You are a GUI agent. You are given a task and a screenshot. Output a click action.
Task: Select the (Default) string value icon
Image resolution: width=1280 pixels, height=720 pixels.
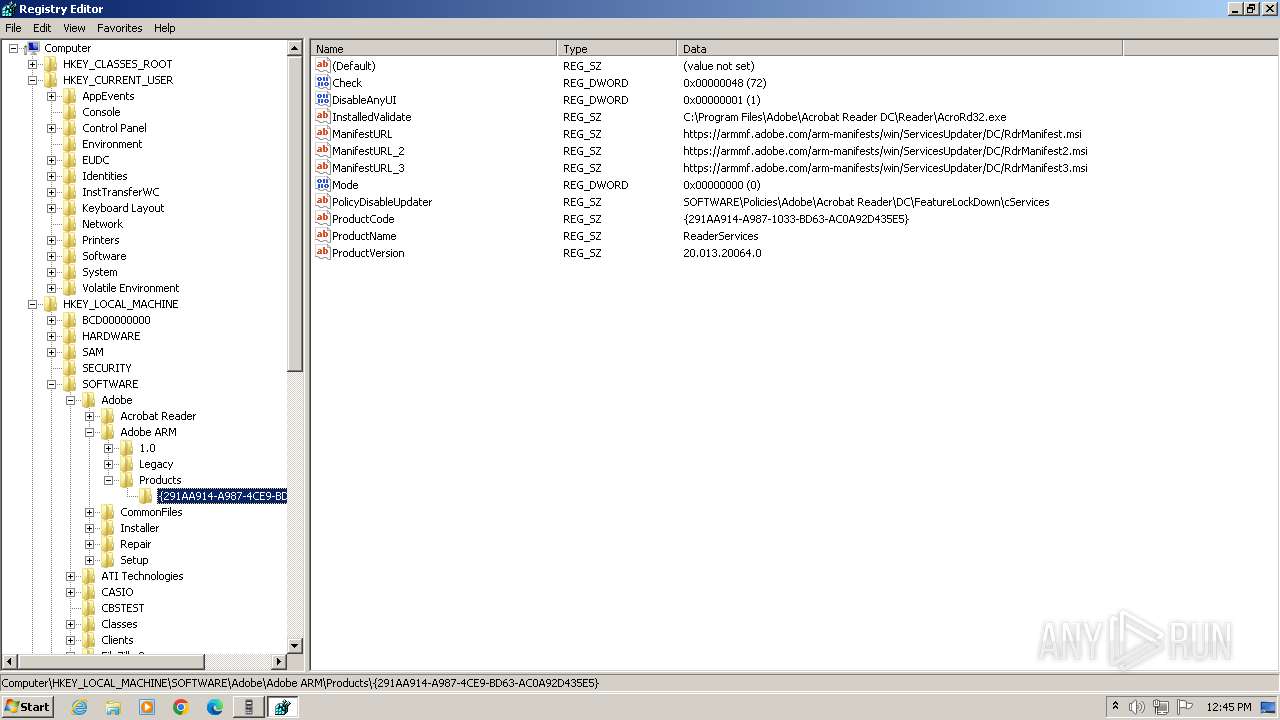(322, 65)
